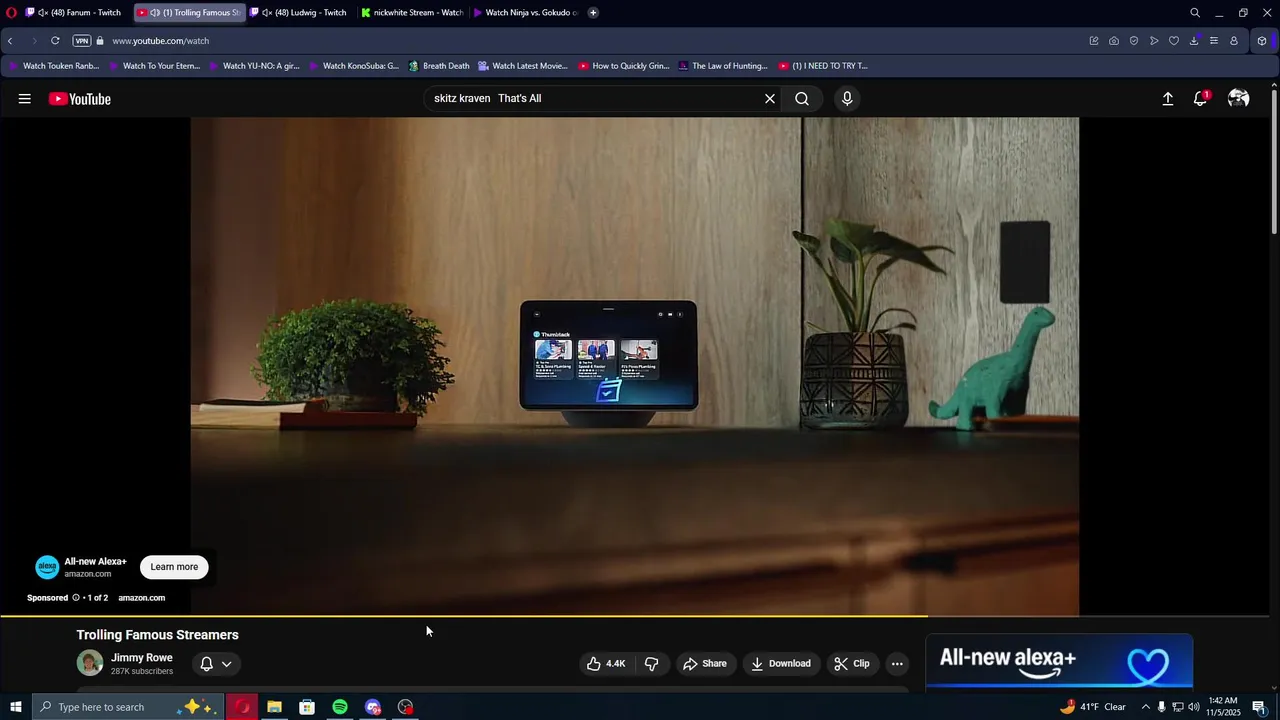The width and height of the screenshot is (1280, 720).
Task: Open Opera privacy shield icon
Action: pos(1134,41)
